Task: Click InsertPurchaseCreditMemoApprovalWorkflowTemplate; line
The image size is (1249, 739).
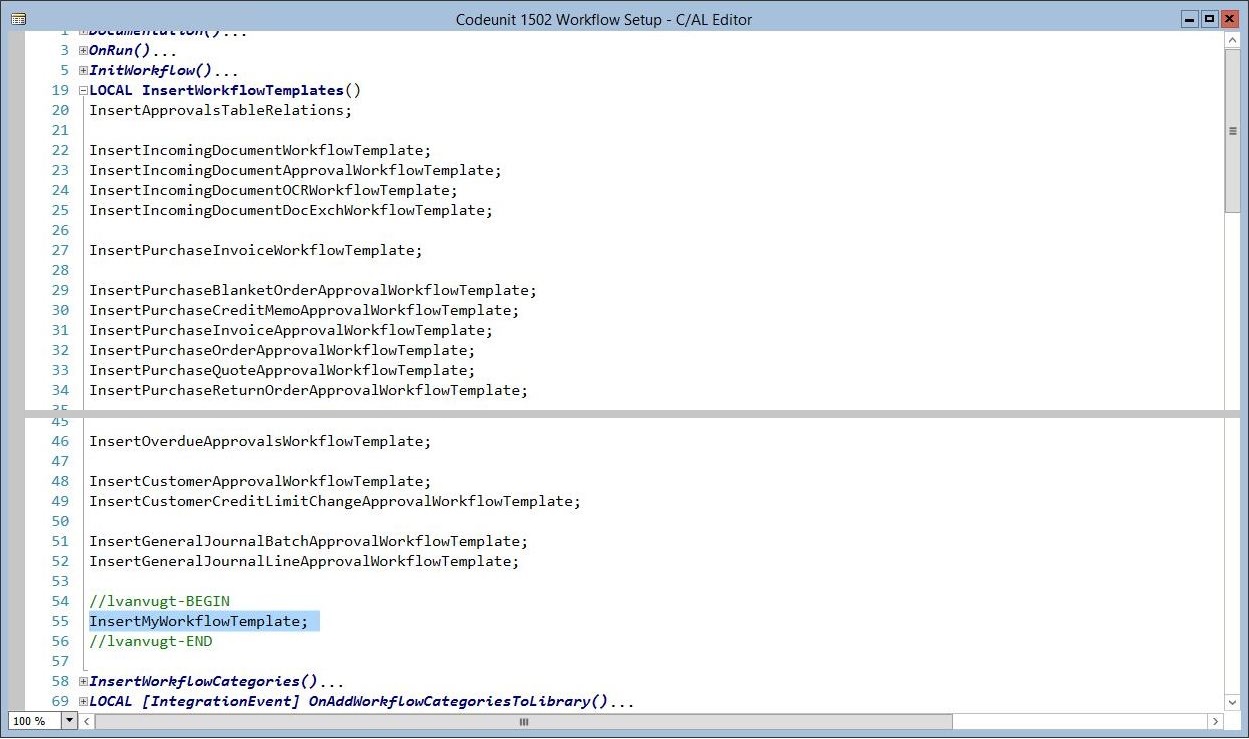Action: [x=304, y=310]
